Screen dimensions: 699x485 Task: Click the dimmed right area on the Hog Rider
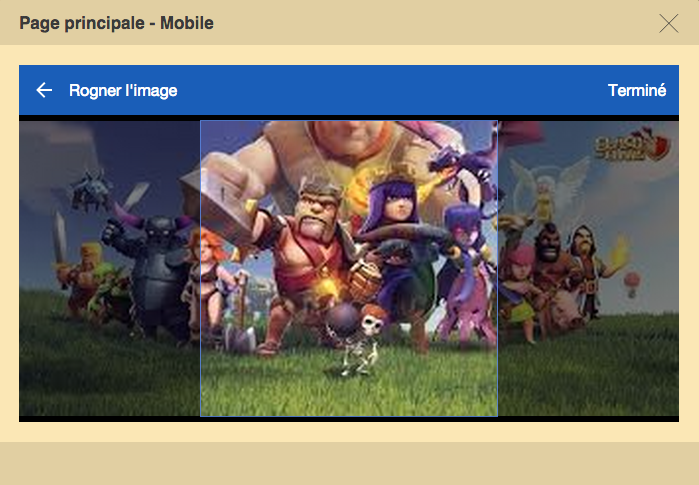point(551,267)
